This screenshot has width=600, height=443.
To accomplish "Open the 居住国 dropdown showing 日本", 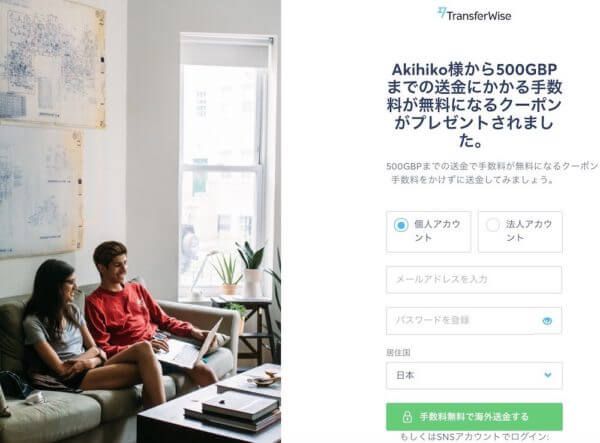I will point(474,375).
